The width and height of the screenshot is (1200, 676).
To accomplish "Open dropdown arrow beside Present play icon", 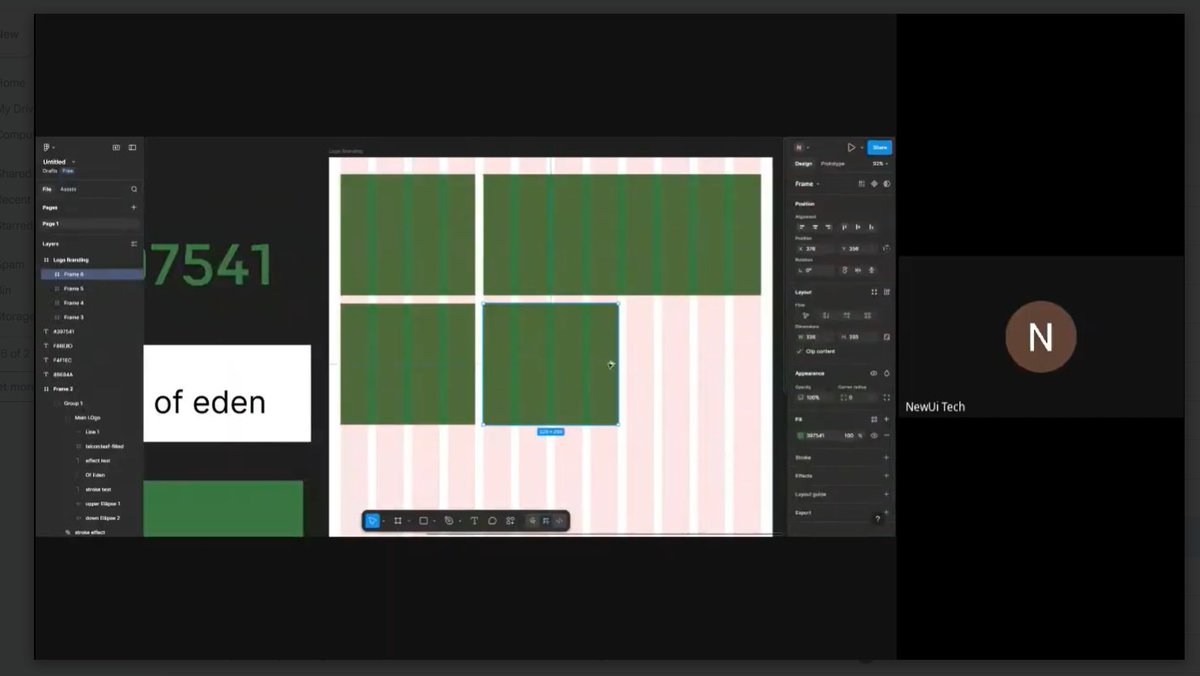I will [x=862, y=148].
